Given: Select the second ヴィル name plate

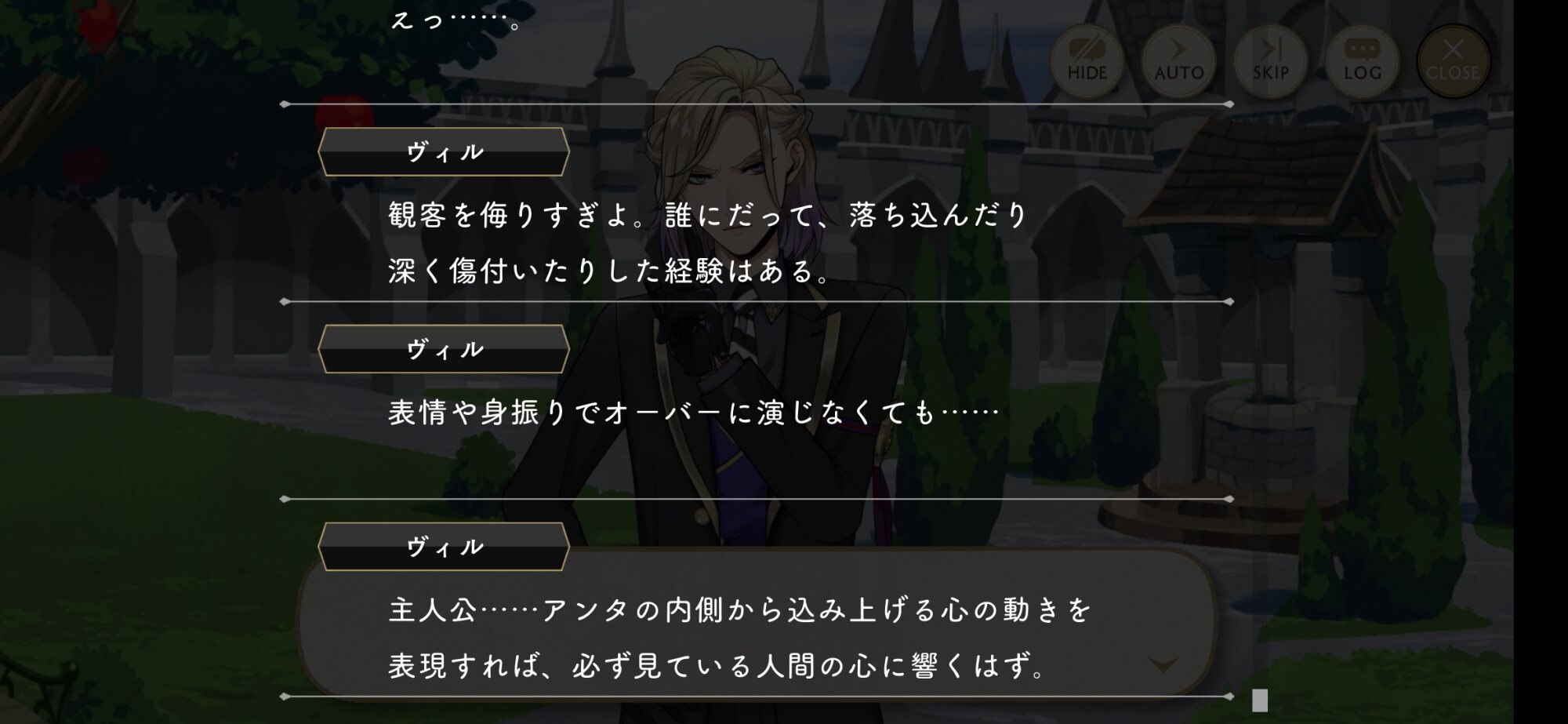Looking at the screenshot, I should [x=444, y=349].
